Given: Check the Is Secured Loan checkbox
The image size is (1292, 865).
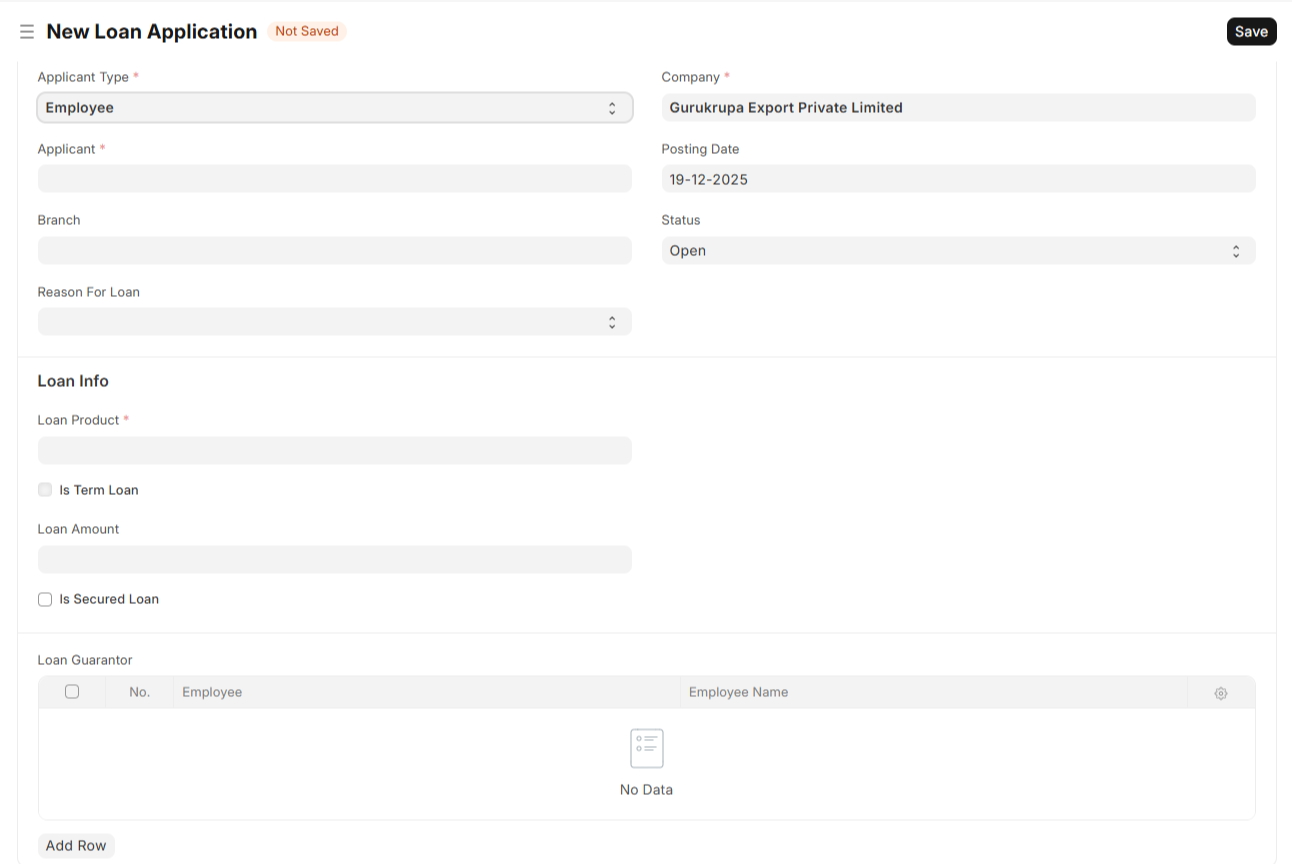Looking at the screenshot, I should [45, 599].
